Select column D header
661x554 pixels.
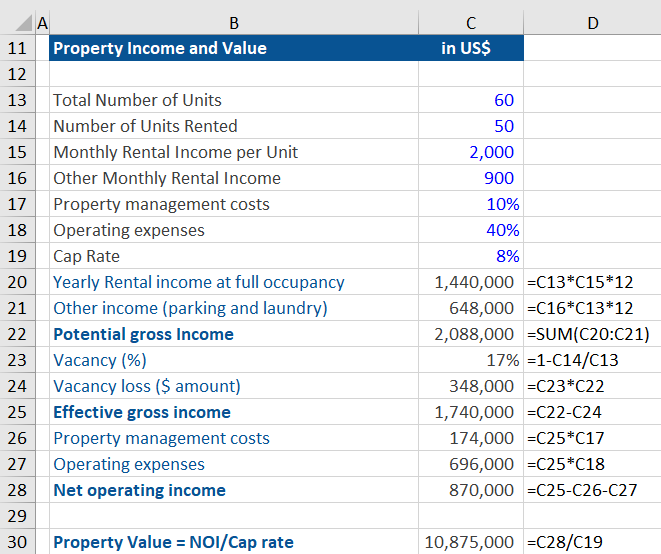[592, 22]
